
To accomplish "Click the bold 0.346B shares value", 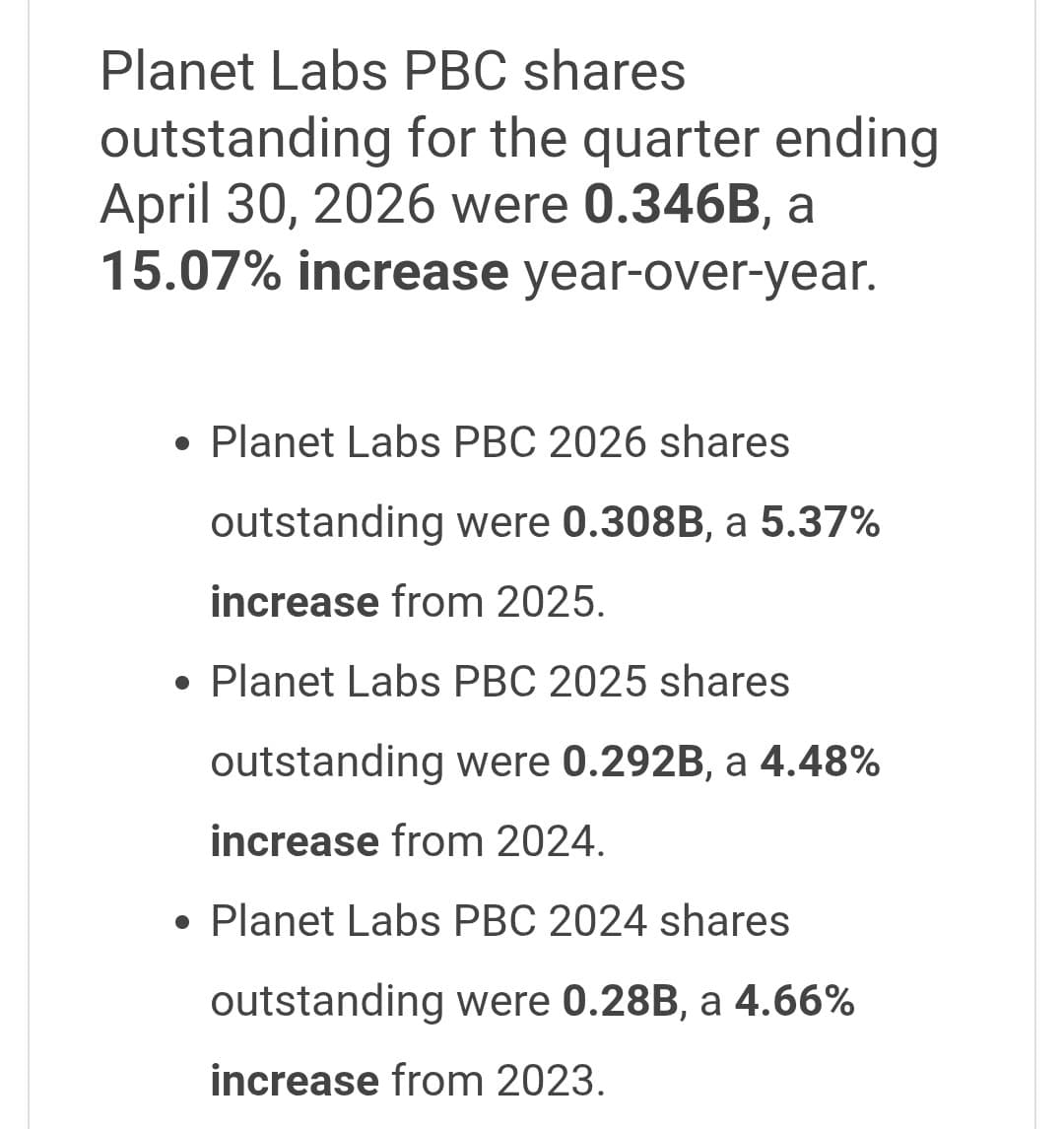I will point(672,205).
